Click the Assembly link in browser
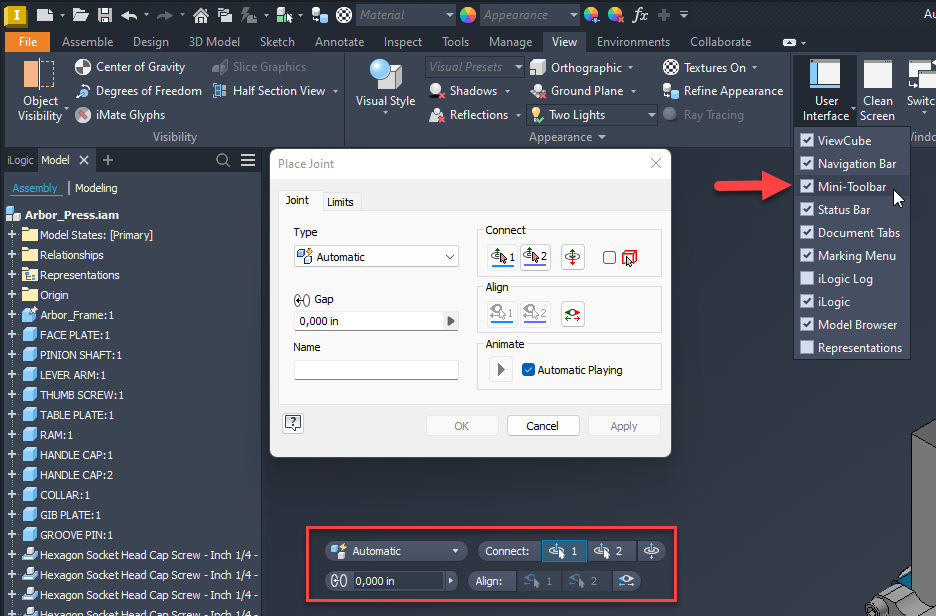Image resolution: width=936 pixels, height=616 pixels. click(x=35, y=188)
